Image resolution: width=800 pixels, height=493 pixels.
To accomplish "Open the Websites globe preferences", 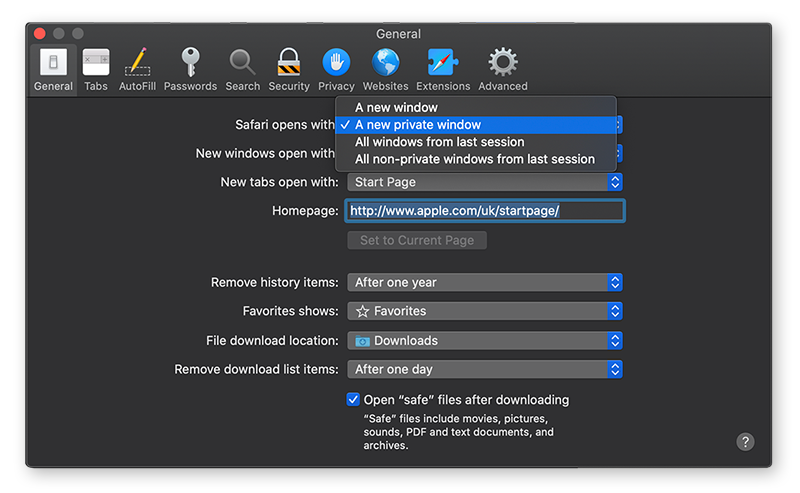I will pos(385,70).
